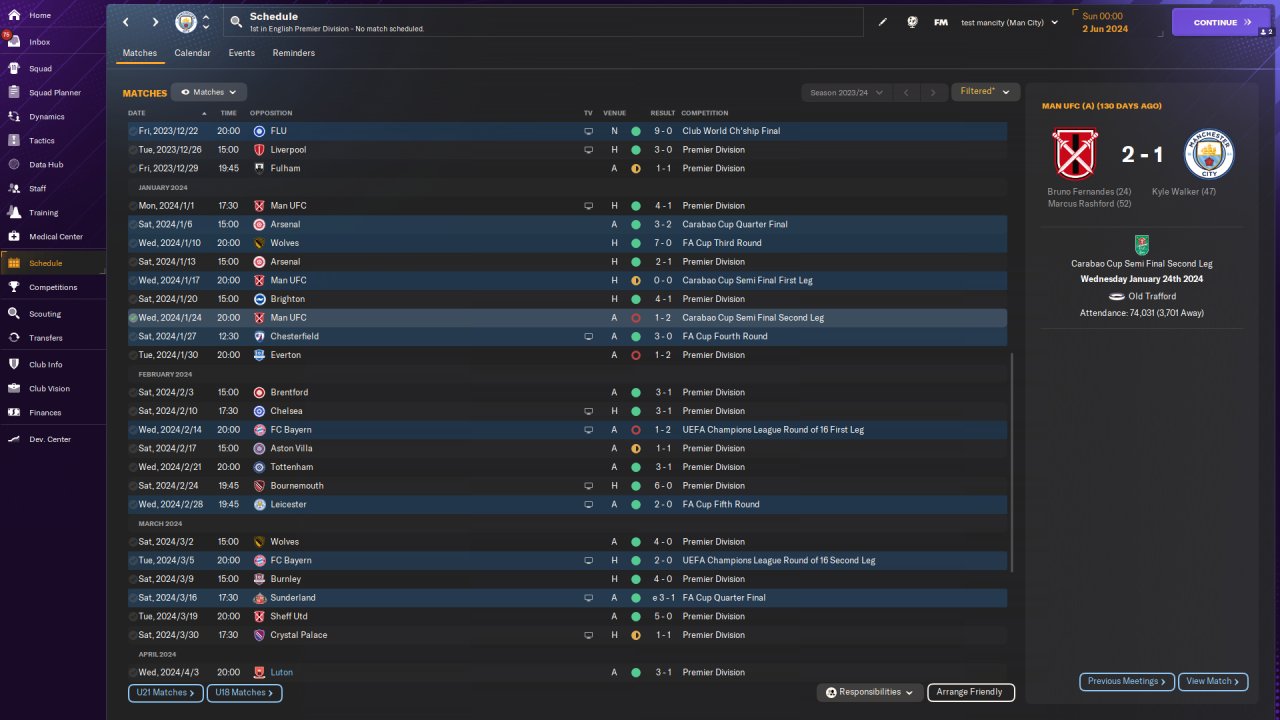
Task: Tick the selection circle for Burnley 2024/3/9
Action: [x=133, y=579]
